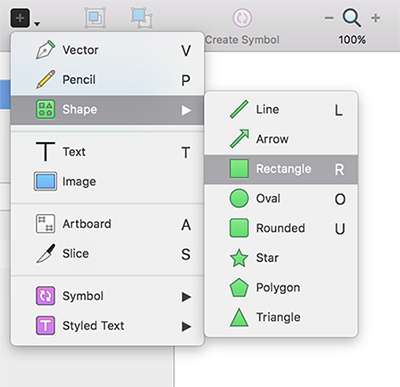Select the Oval circle icon
Viewport: 400px width, 387px height.
[x=239, y=198]
